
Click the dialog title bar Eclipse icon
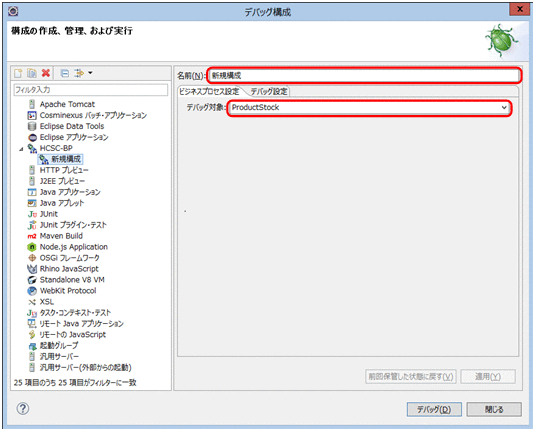point(13,11)
